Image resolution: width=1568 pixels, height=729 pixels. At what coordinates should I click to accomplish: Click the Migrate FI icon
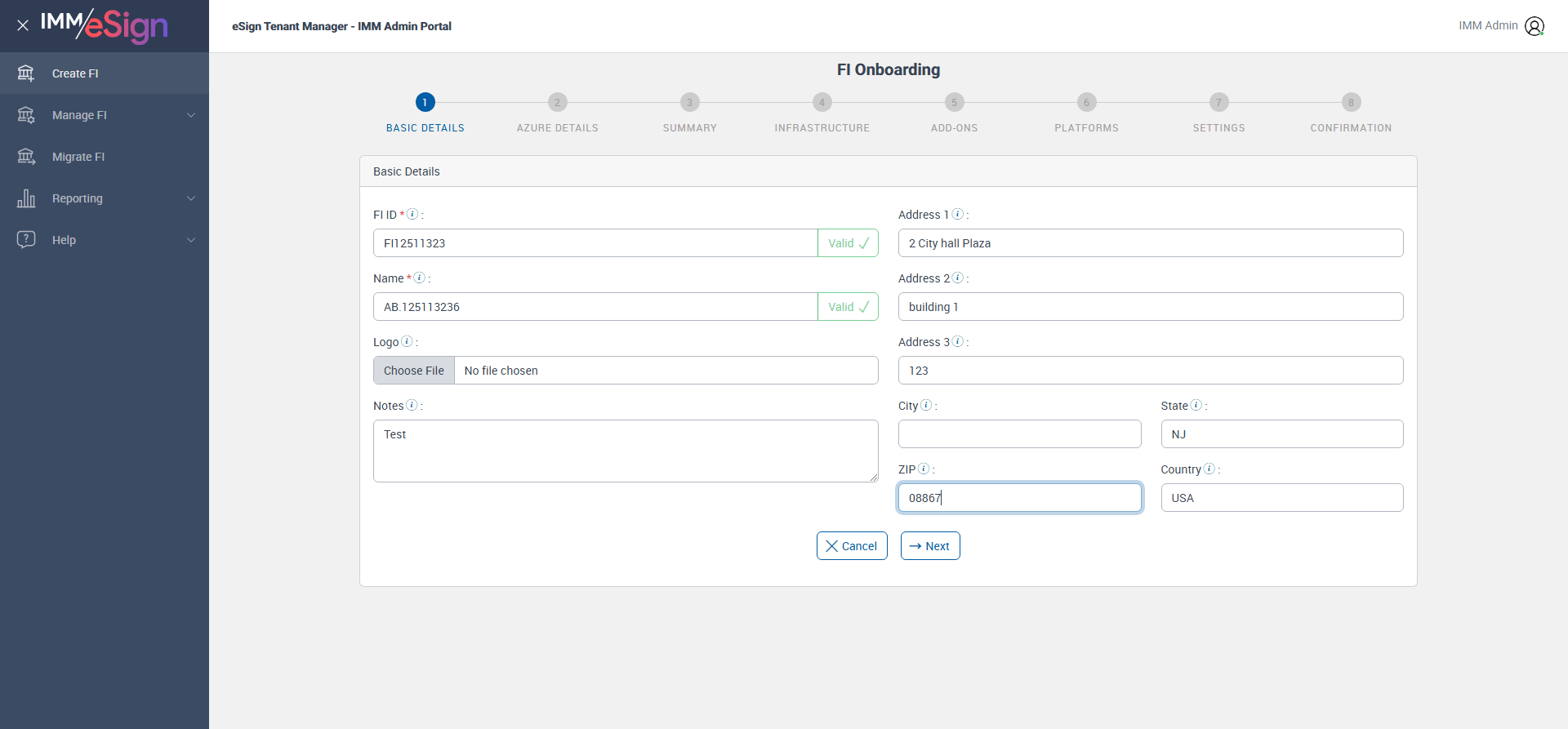click(x=26, y=157)
